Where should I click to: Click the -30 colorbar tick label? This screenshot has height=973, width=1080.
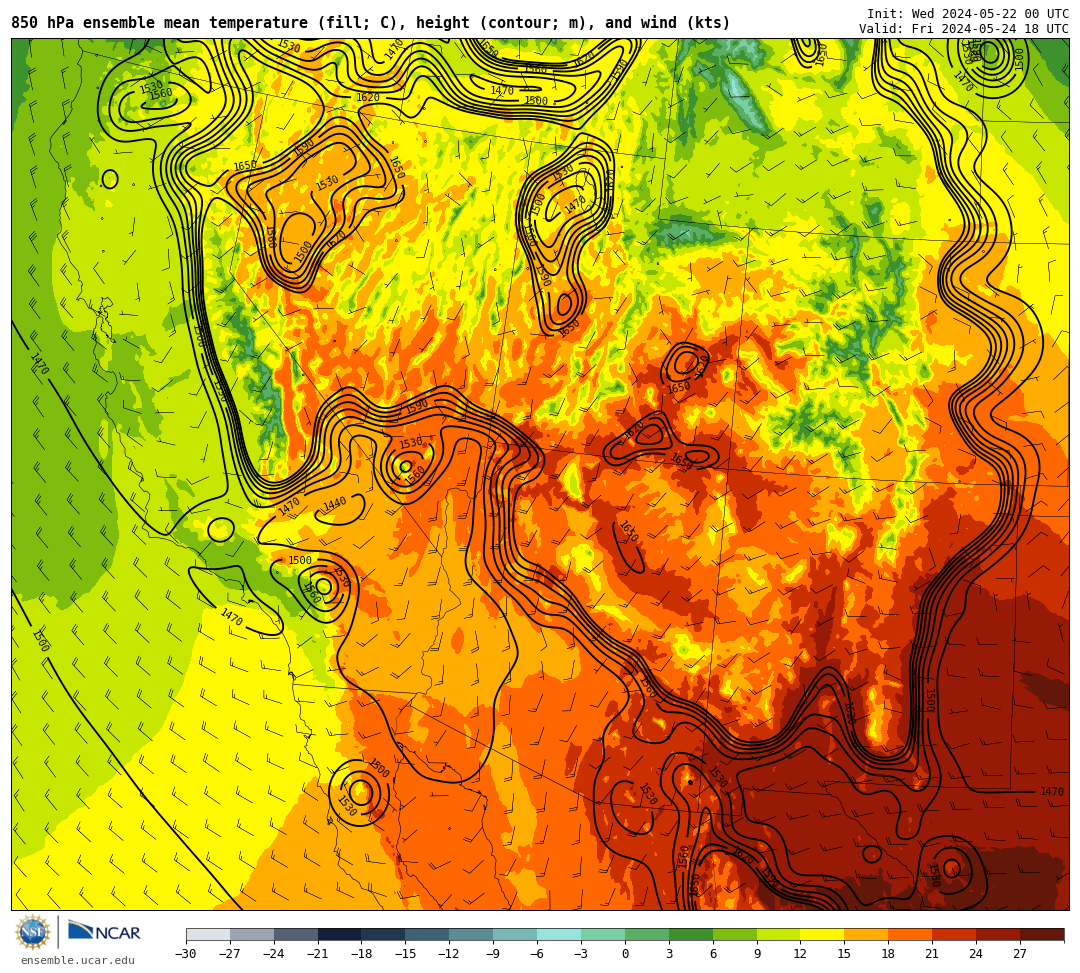186,954
